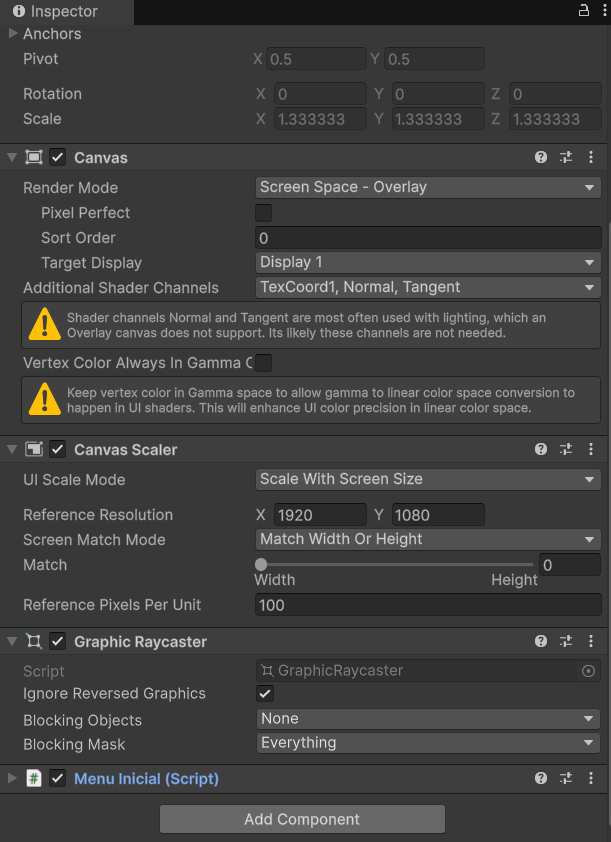Screen dimensions: 611x842
Task: Open Graphic Raycaster context menu
Action: pos(591,641)
